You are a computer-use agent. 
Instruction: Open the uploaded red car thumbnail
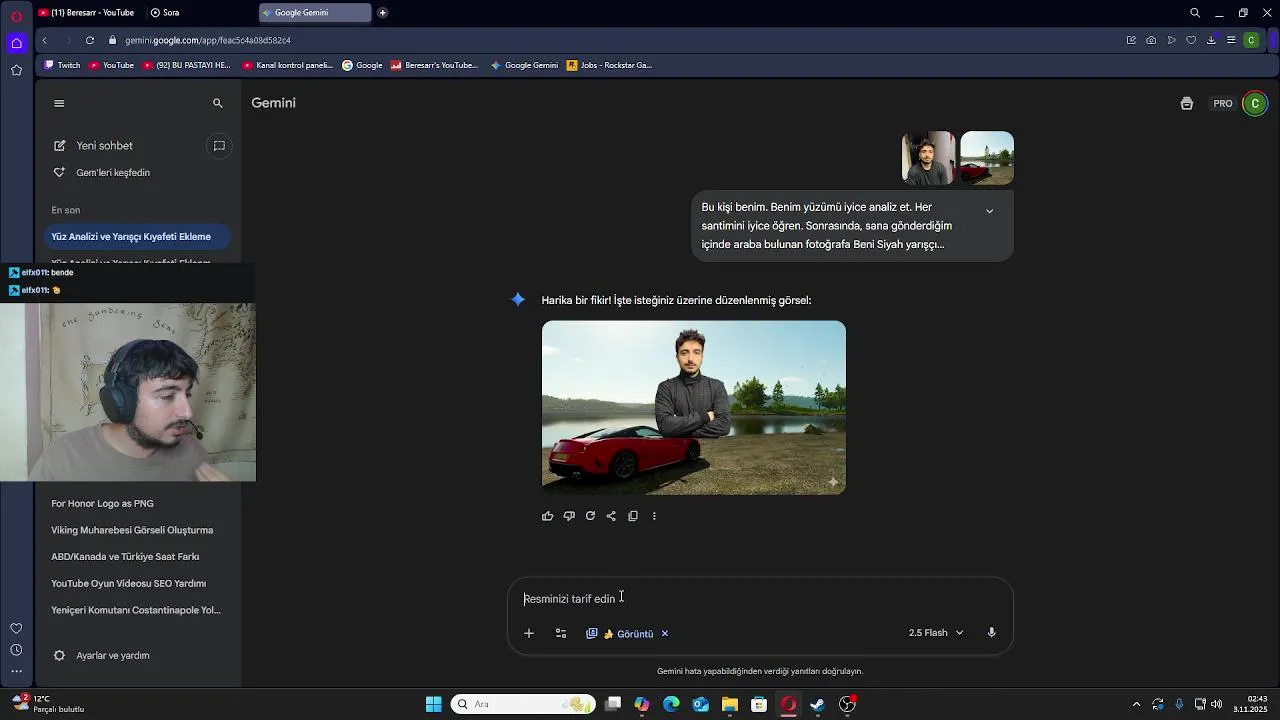coord(987,158)
